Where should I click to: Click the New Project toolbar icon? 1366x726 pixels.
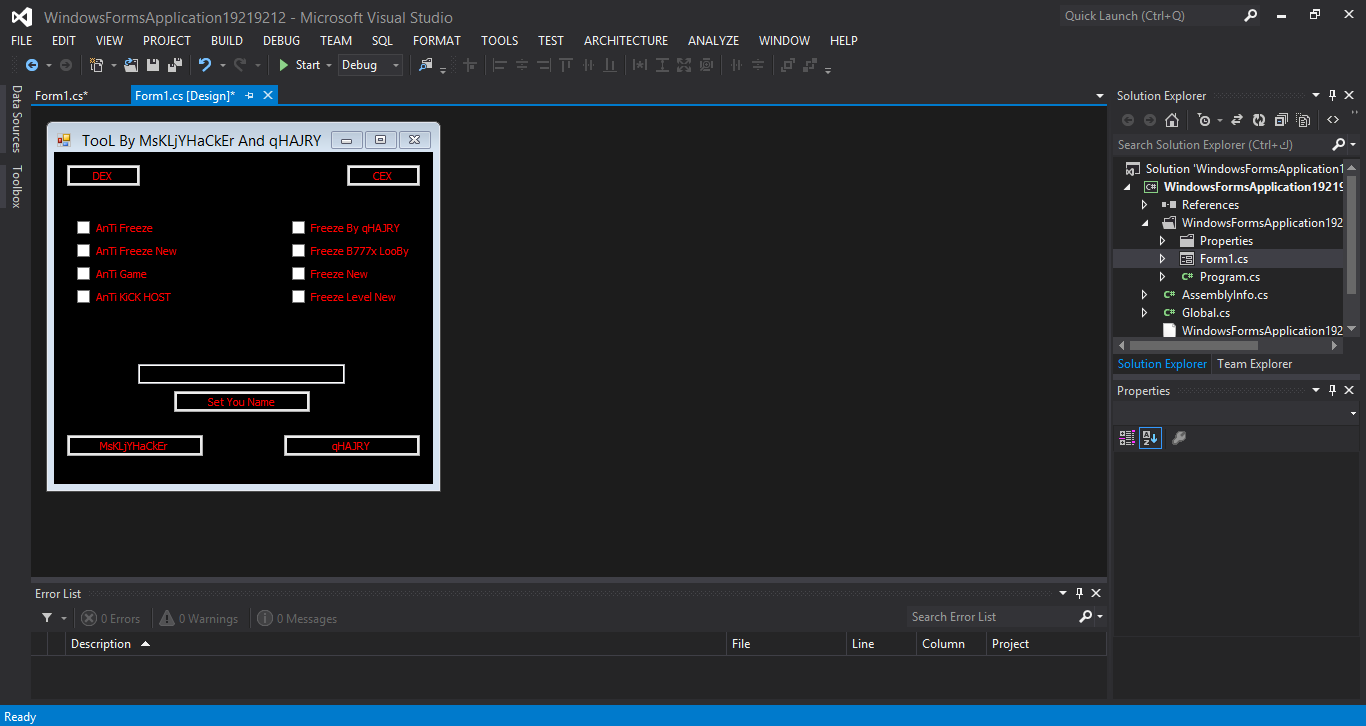(96, 65)
